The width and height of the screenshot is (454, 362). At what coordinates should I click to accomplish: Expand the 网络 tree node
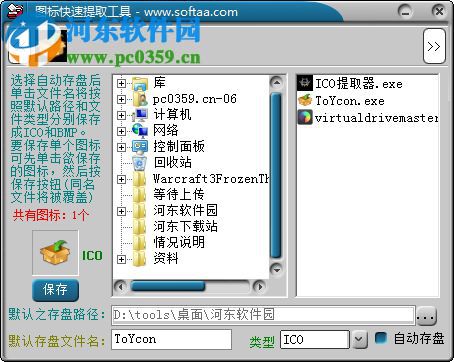[121, 131]
